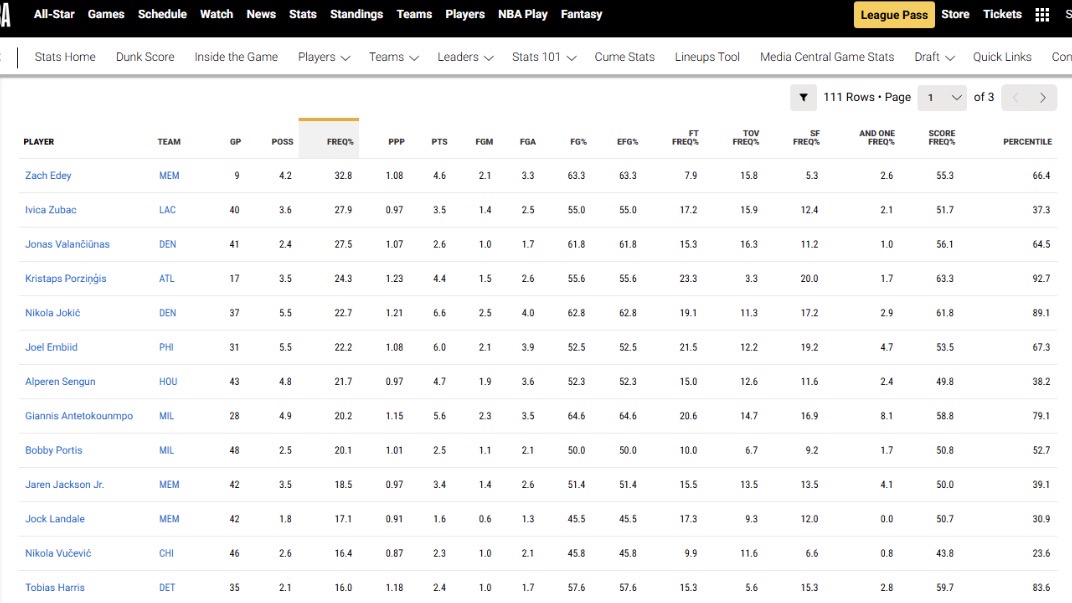Open the Standings menu item
Viewport: 1072px width, 603px height.
[356, 14]
